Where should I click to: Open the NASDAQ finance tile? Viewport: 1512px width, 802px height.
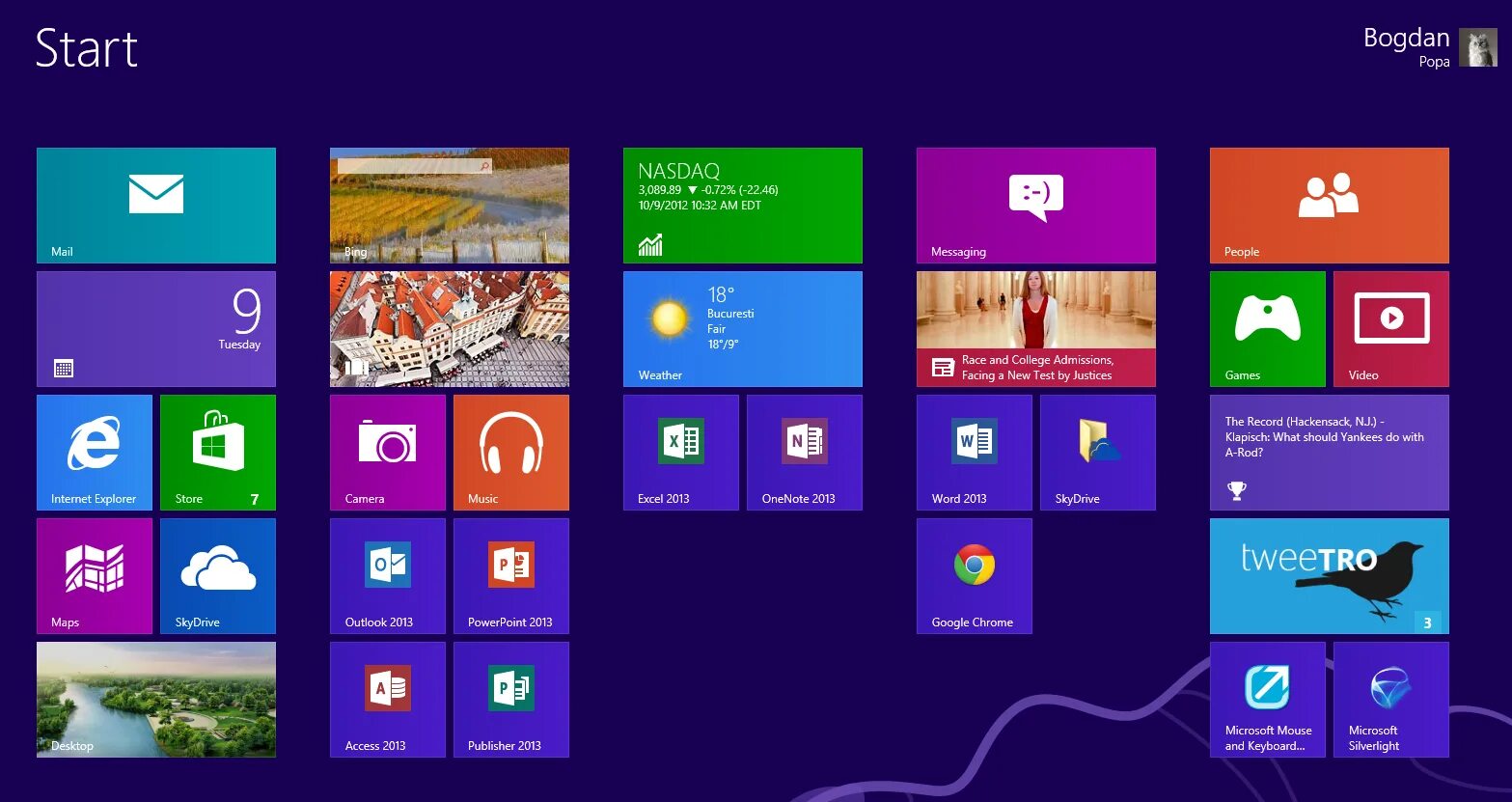743,206
